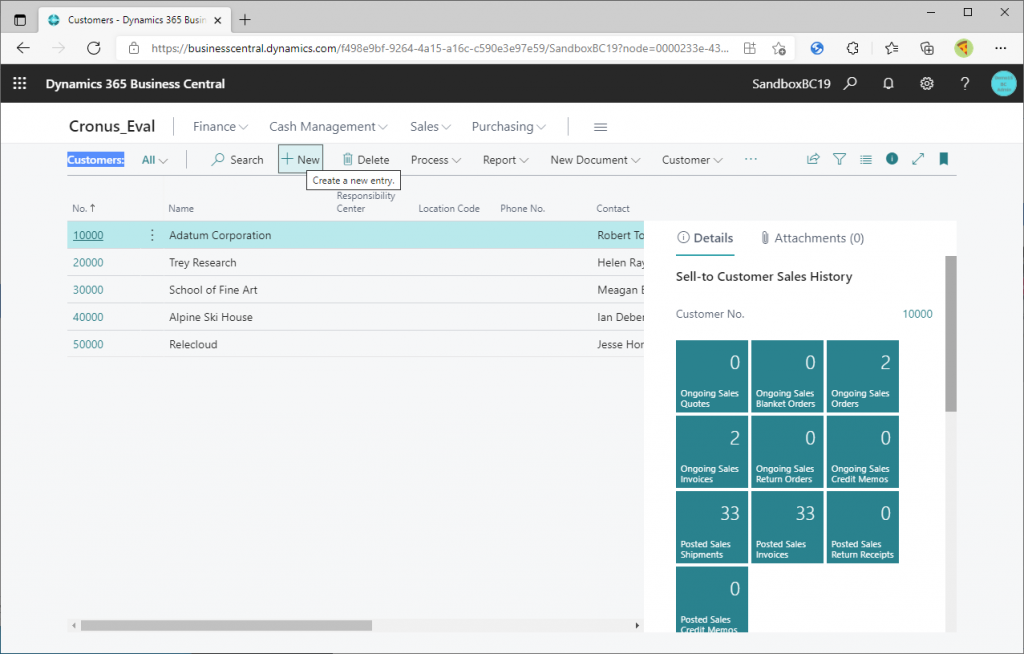Open the hamburger menu next to Purchasing
1024x654 pixels.
click(x=600, y=127)
